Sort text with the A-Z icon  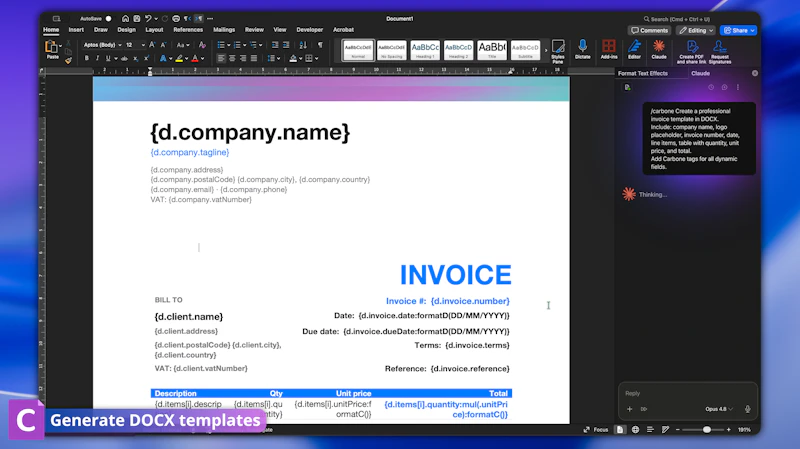(303, 45)
